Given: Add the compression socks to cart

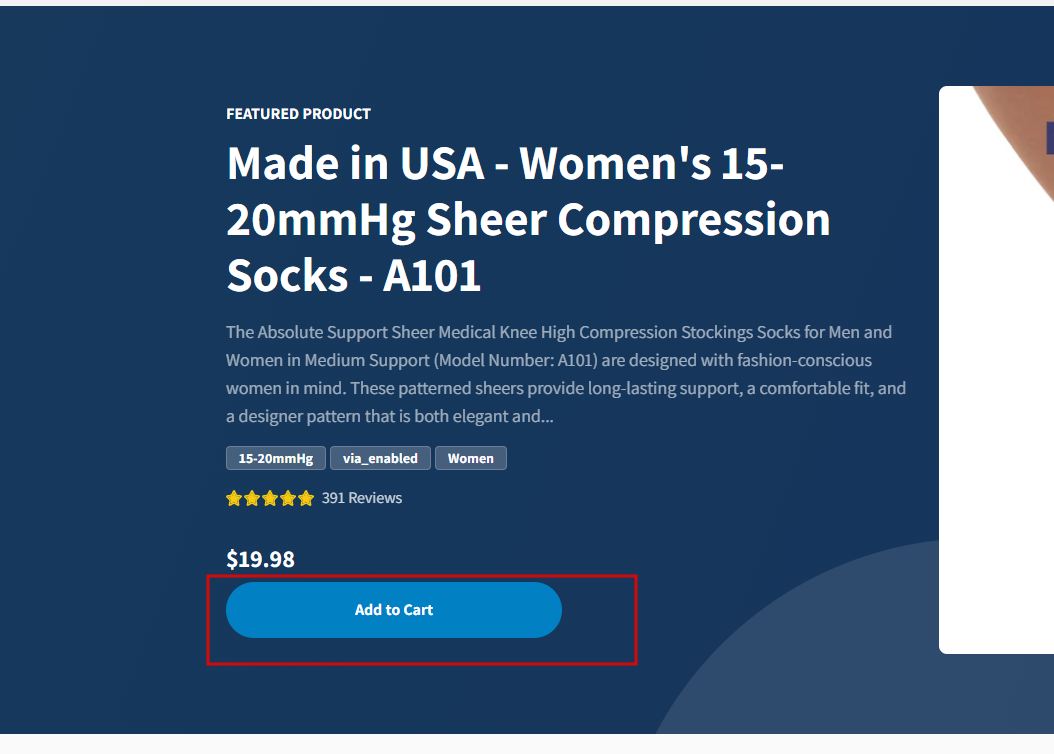Looking at the screenshot, I should (393, 610).
